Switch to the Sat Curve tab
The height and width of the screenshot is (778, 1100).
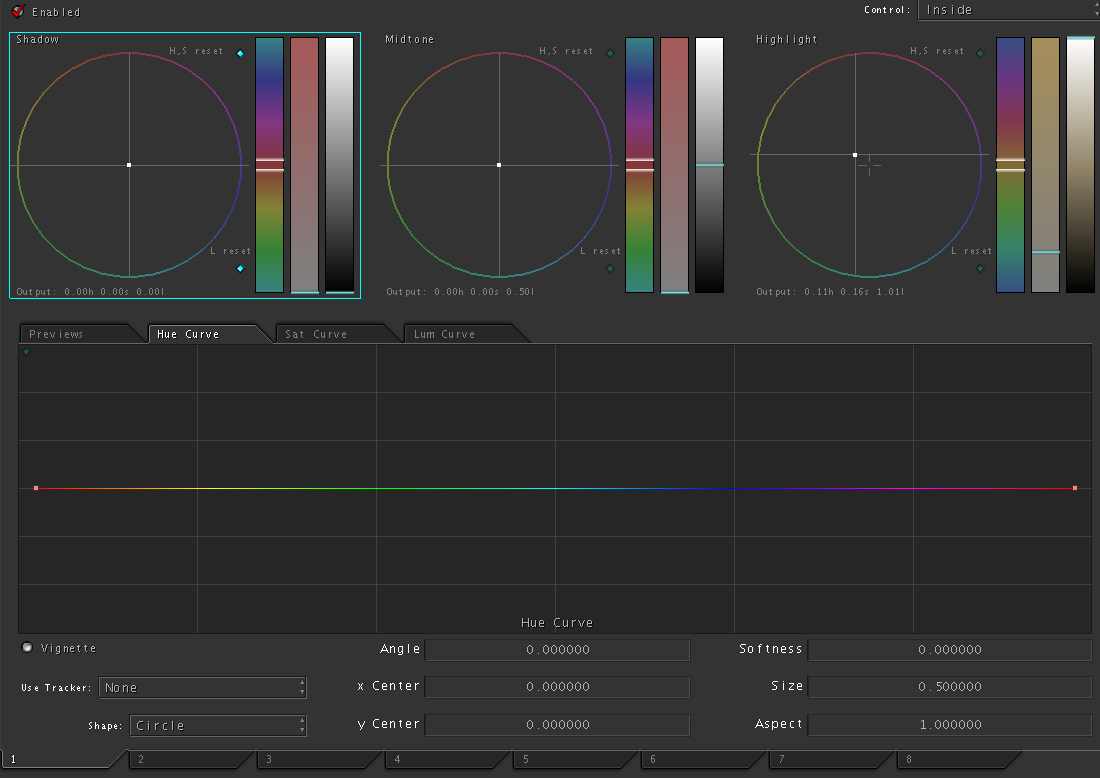point(316,334)
